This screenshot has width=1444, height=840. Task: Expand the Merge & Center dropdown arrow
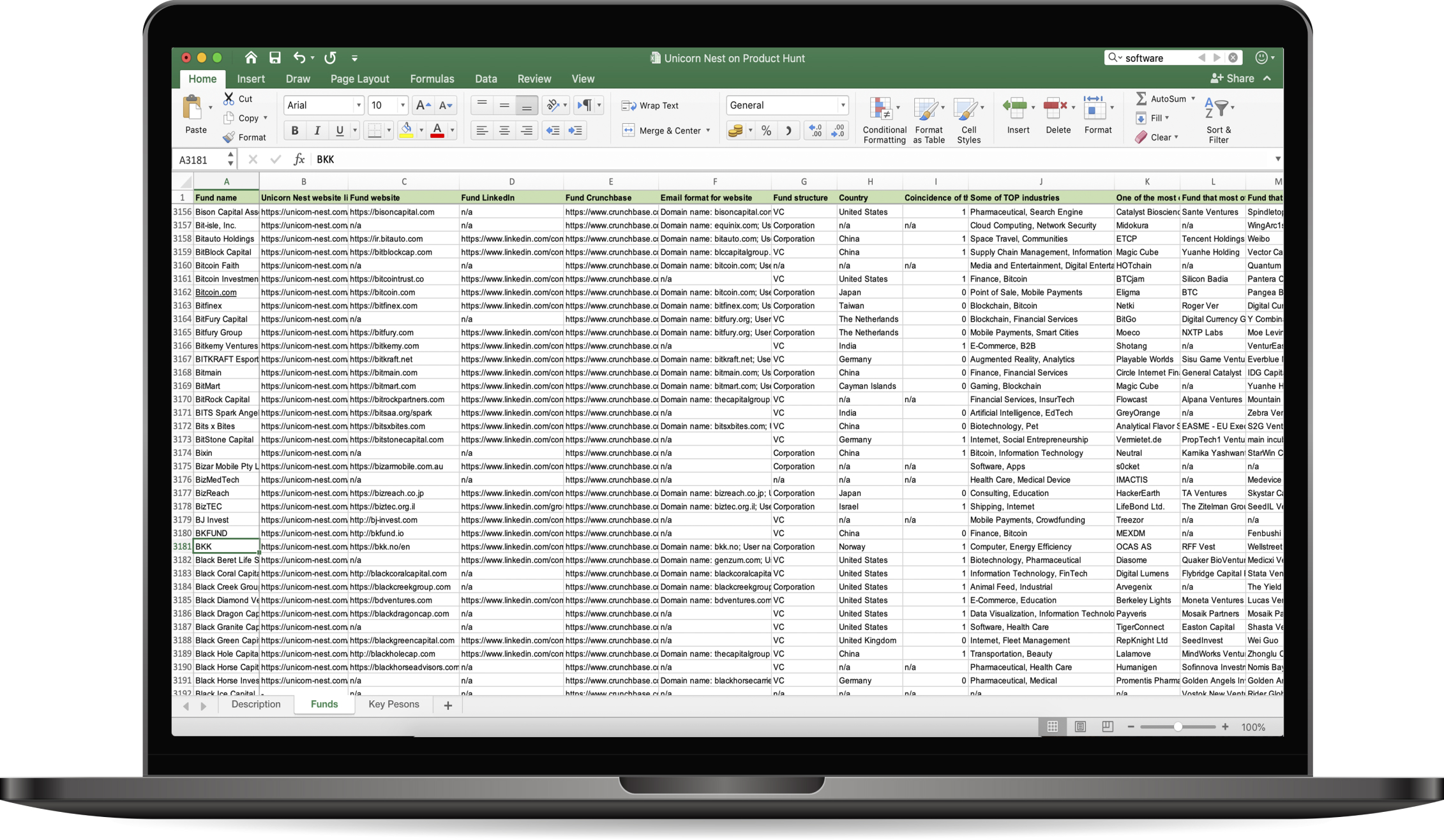tap(708, 130)
